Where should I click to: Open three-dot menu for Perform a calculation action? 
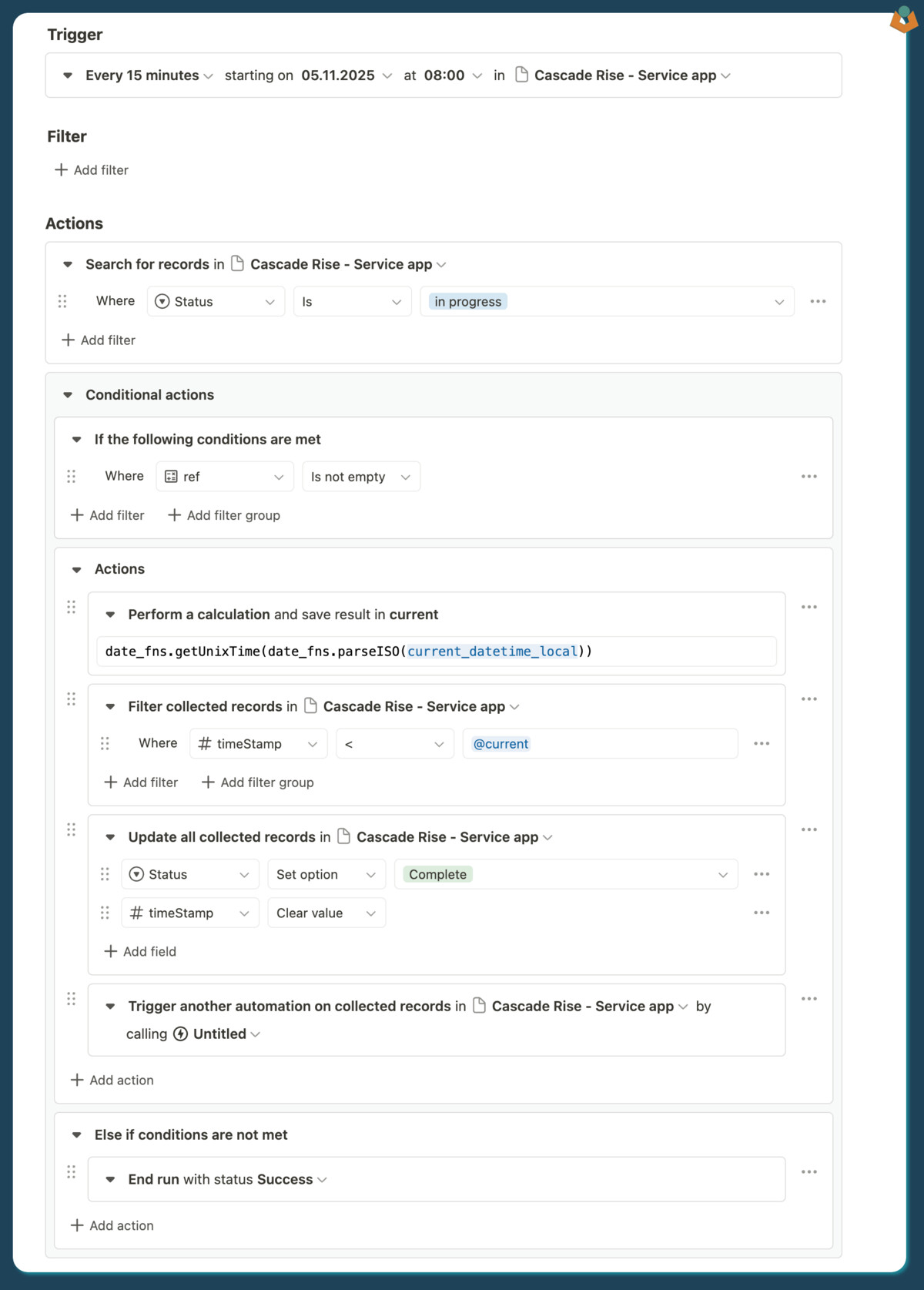tap(808, 607)
